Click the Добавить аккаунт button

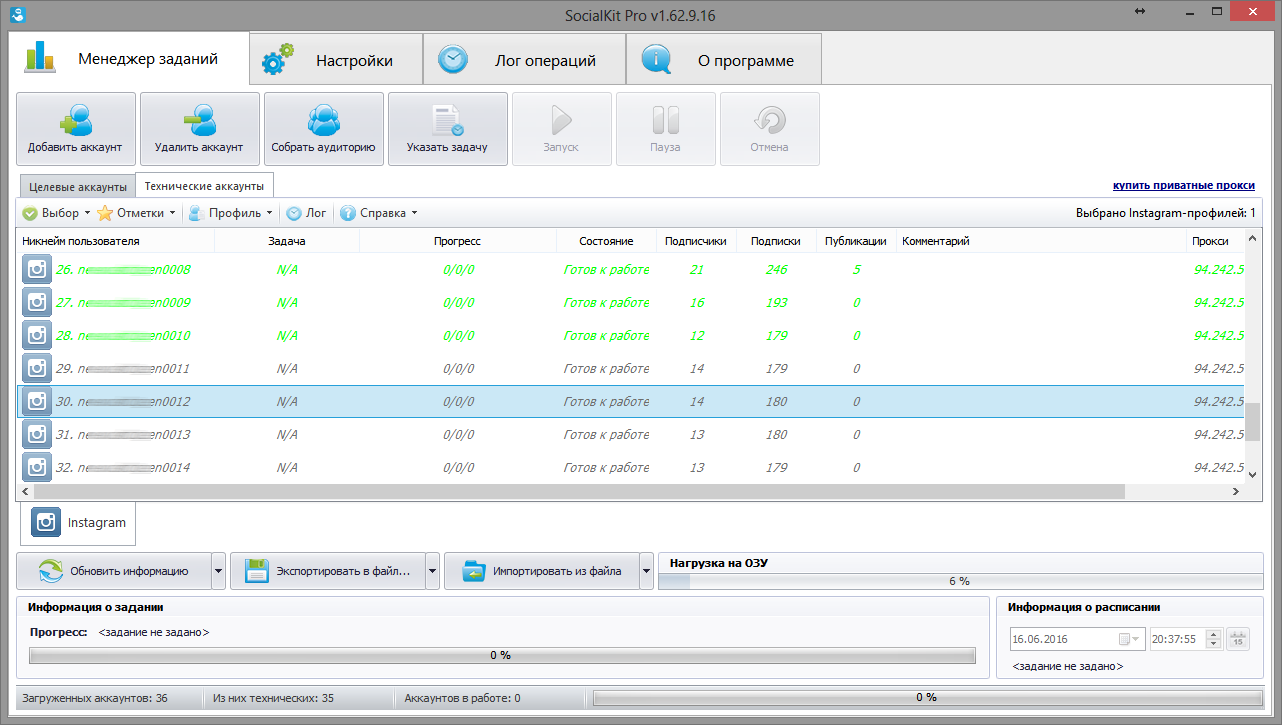(x=76, y=129)
